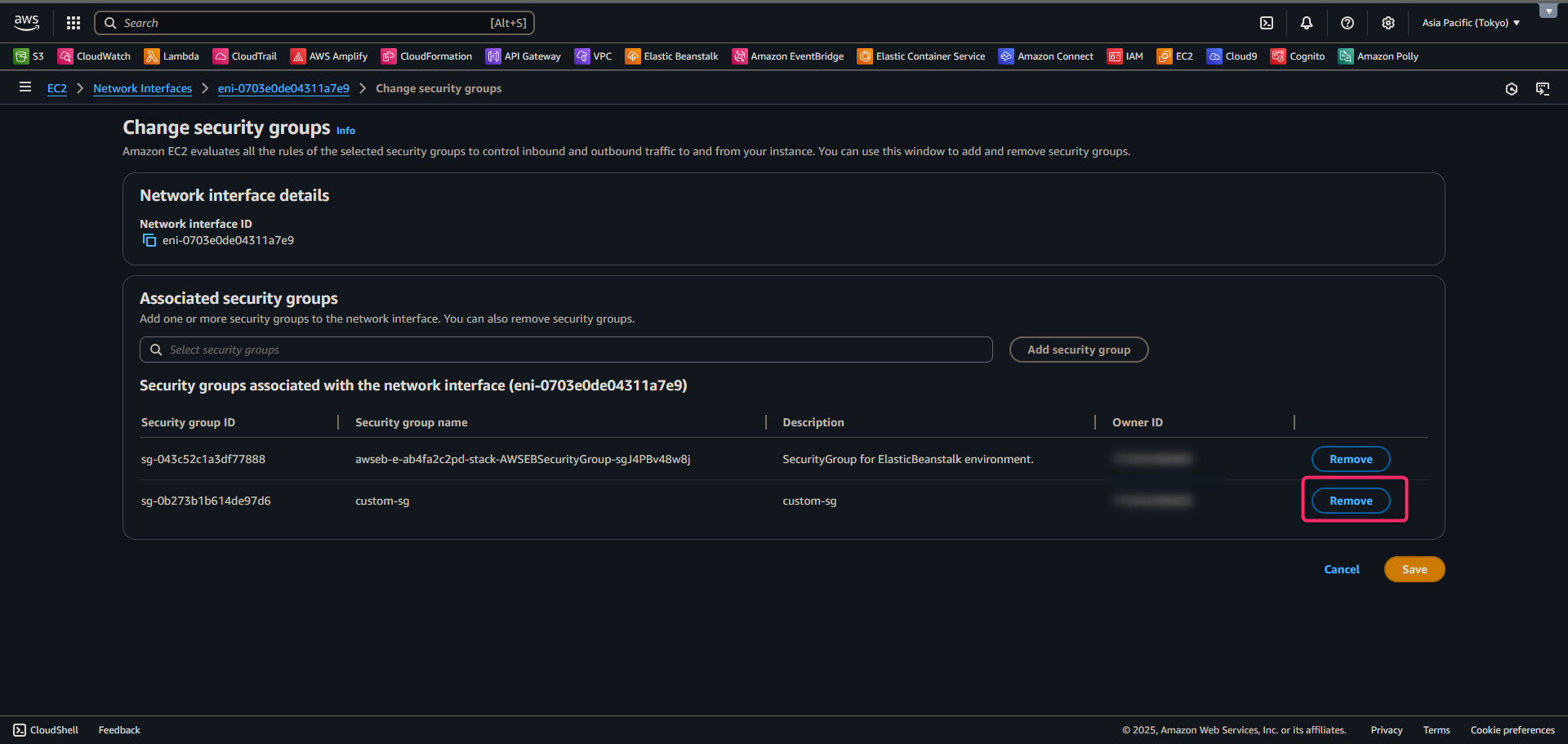Open the hexagon panel icon near breadcrumb
The image size is (1568, 744).
pos(1512,89)
